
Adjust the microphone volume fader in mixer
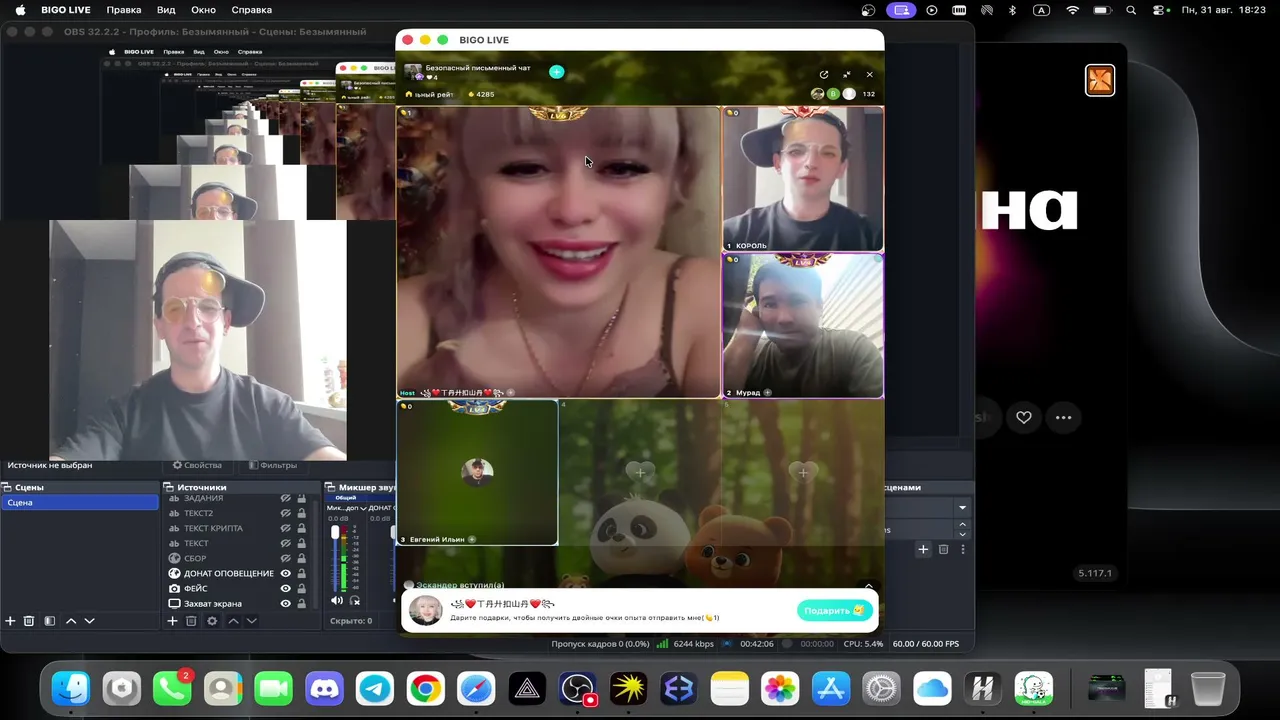[335, 533]
